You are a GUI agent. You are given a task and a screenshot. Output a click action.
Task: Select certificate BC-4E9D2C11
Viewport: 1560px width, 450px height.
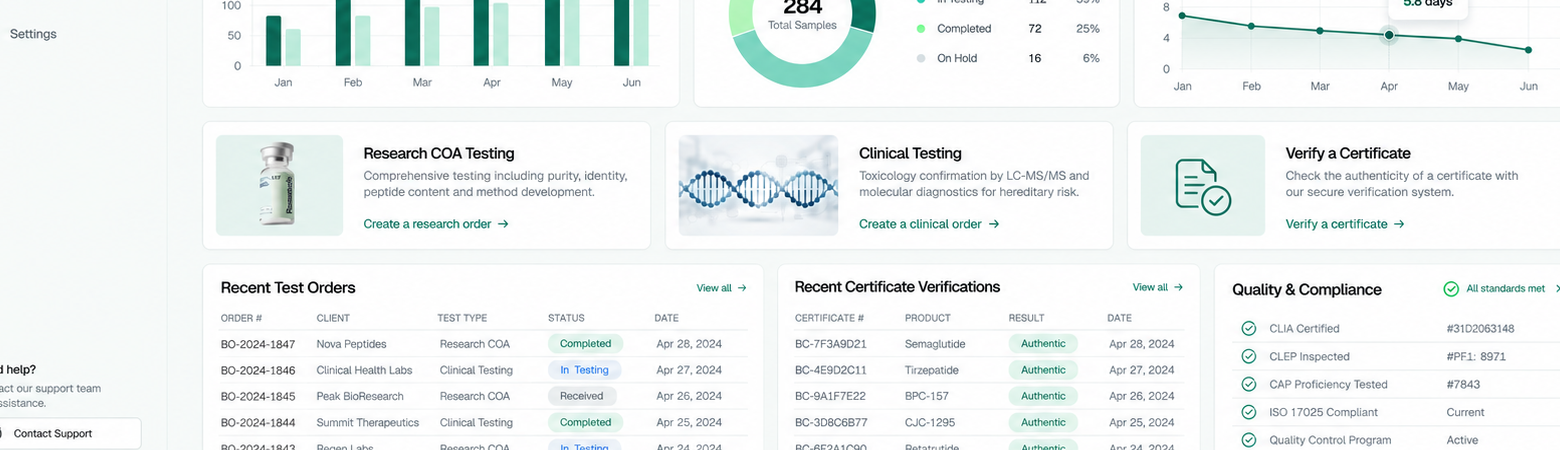coord(831,370)
